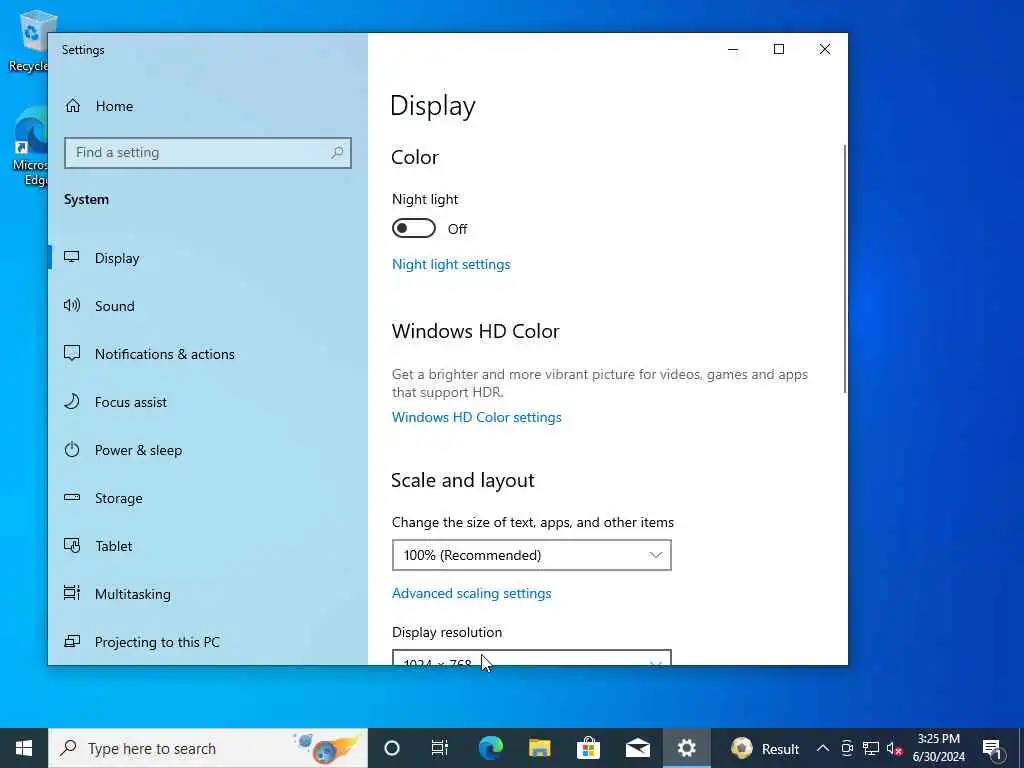Open Task View from the taskbar
The image size is (1024, 768).
point(440,748)
